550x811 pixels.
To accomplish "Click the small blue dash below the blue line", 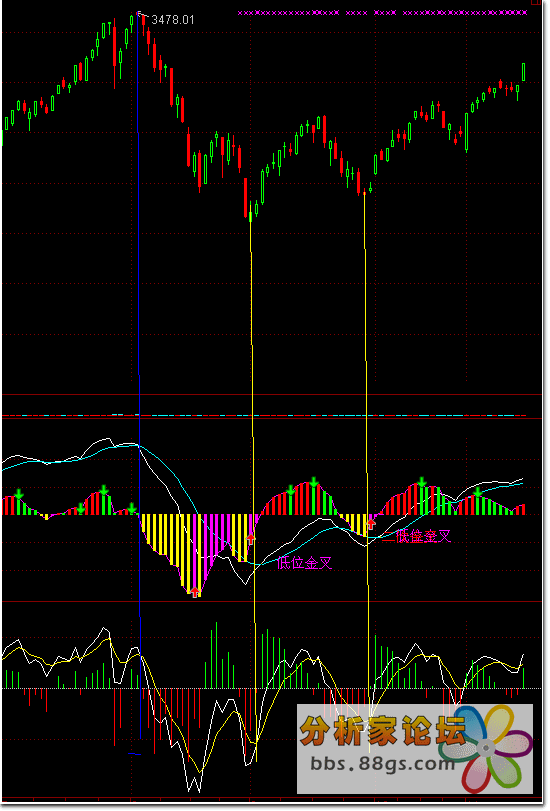I will click(134, 754).
